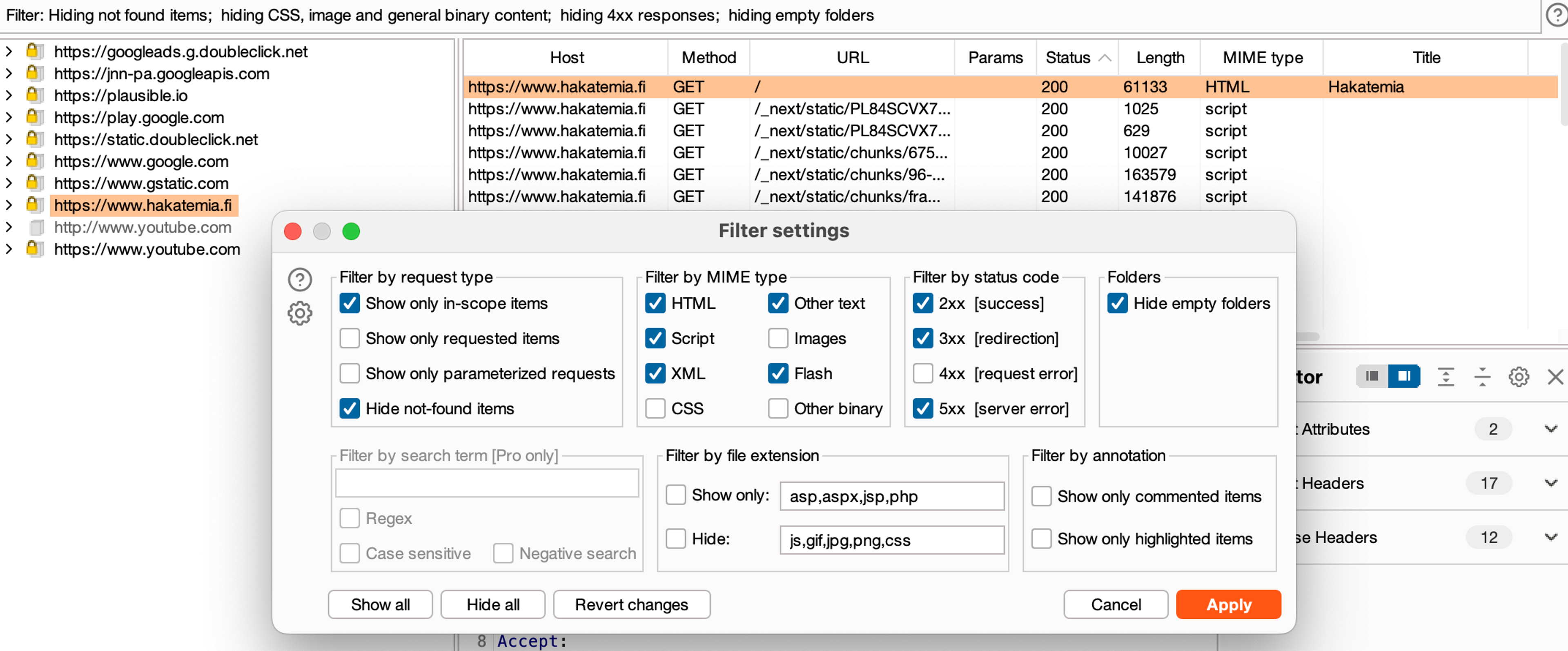The image size is (1568, 651).
Task: Sort table by the Status column header
Action: 1068,57
